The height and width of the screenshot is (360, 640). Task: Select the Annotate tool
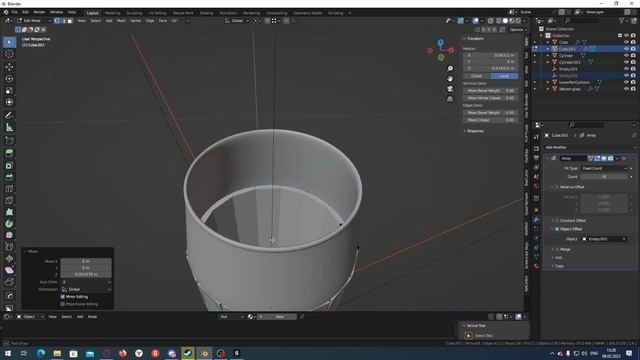click(9, 116)
